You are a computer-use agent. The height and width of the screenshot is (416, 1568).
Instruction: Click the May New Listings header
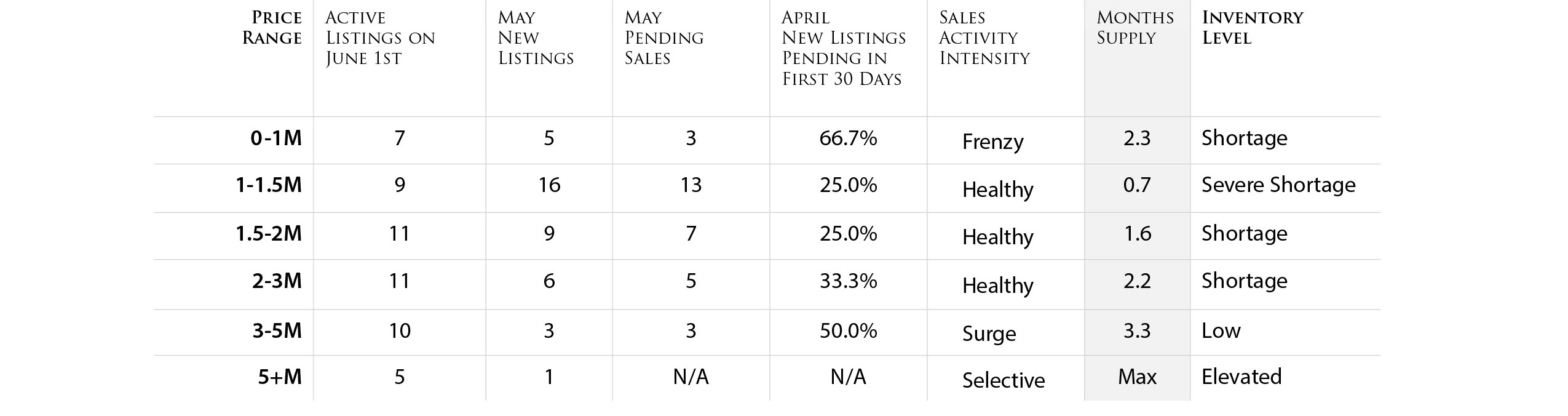(x=536, y=38)
